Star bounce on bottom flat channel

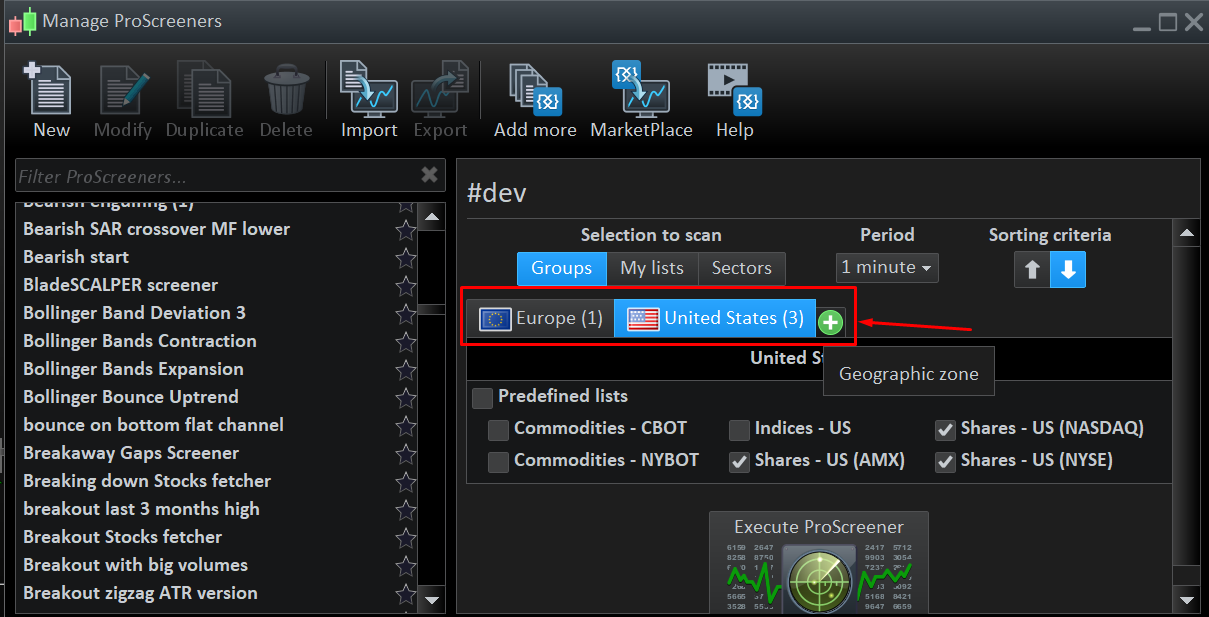pyautogui.click(x=405, y=426)
